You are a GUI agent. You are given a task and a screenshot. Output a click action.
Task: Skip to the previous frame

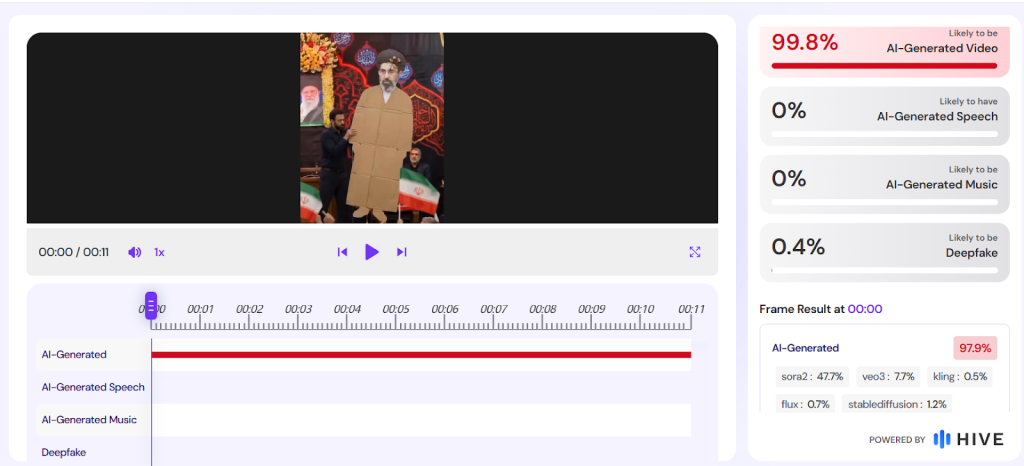342,252
